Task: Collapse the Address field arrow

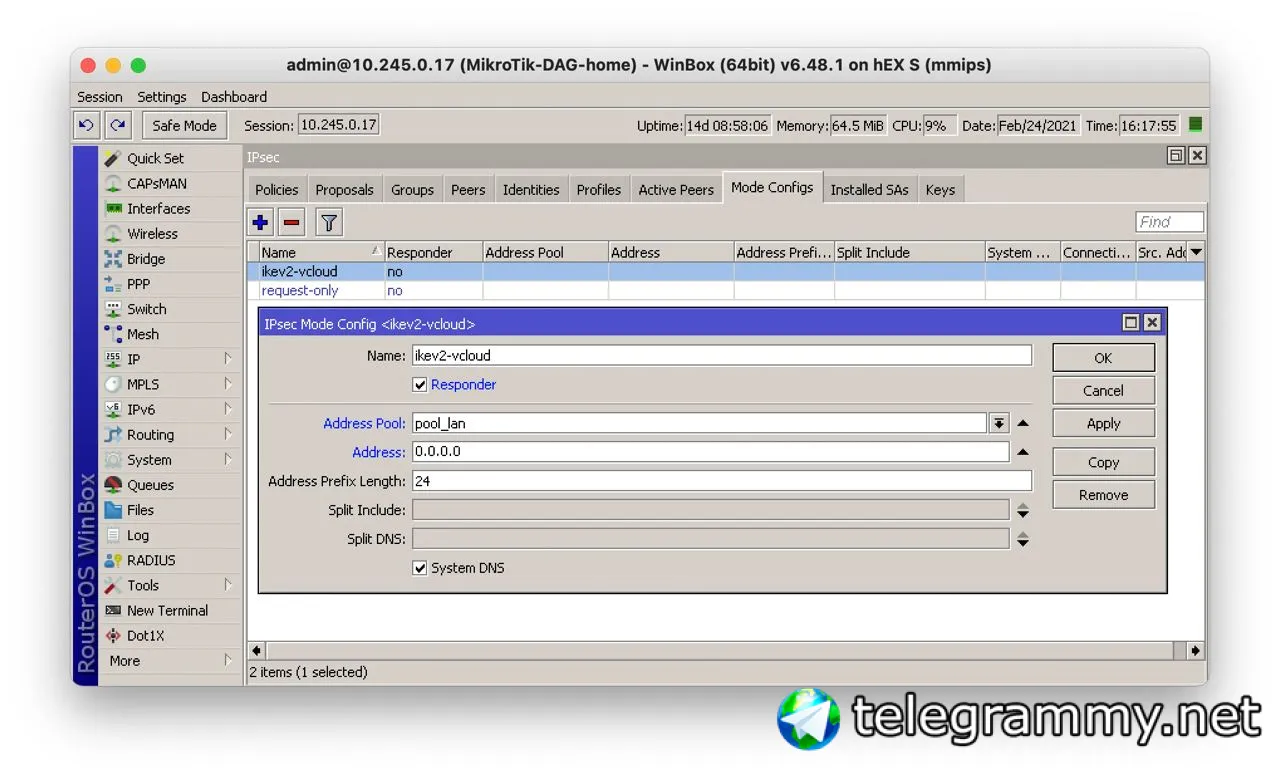Action: tap(1023, 452)
